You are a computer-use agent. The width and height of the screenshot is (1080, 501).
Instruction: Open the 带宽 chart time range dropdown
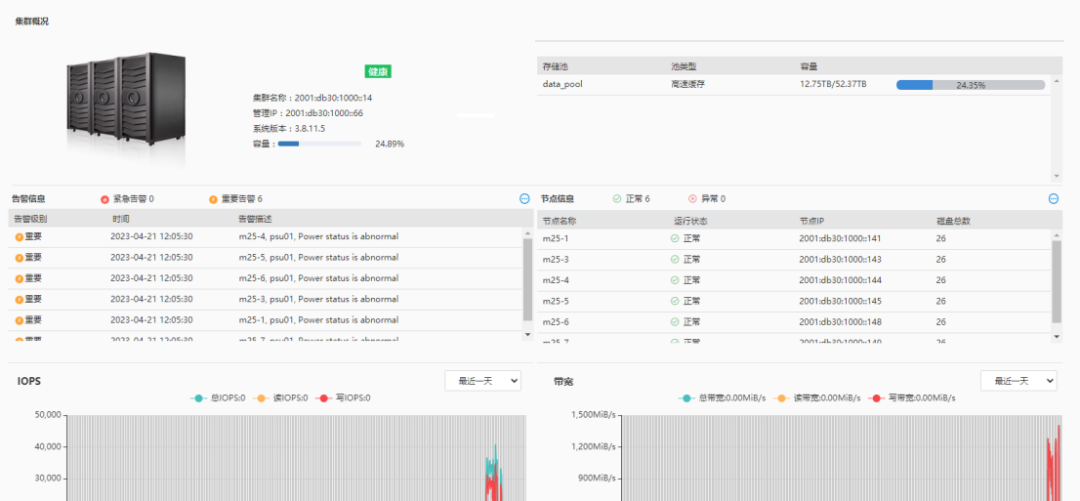click(1018, 381)
